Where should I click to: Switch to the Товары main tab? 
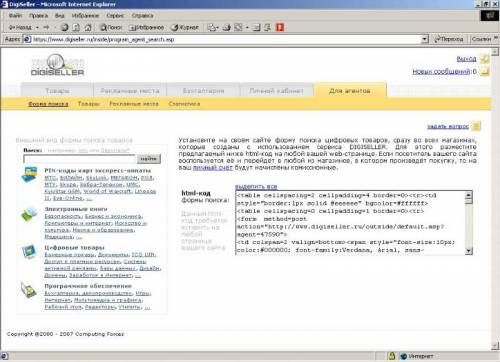(x=57, y=91)
